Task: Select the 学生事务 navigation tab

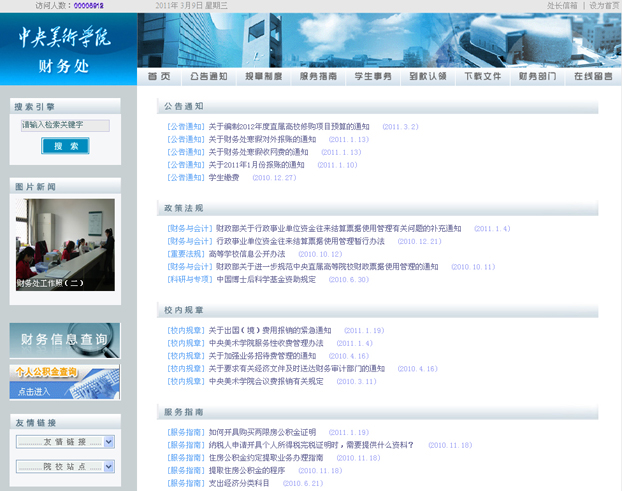Action: tap(373, 76)
